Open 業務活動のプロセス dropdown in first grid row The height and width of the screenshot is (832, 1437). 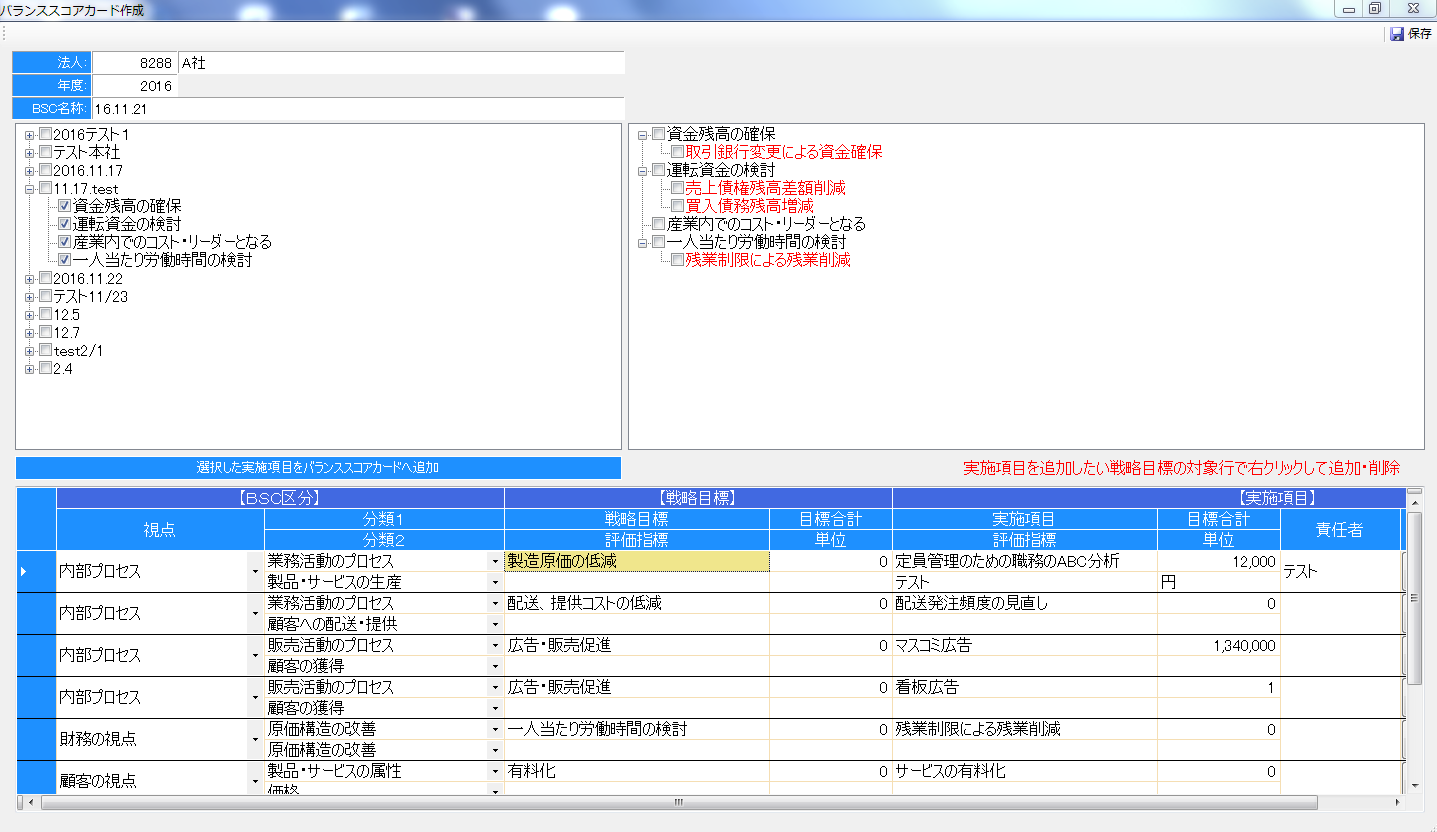[x=495, y=561]
